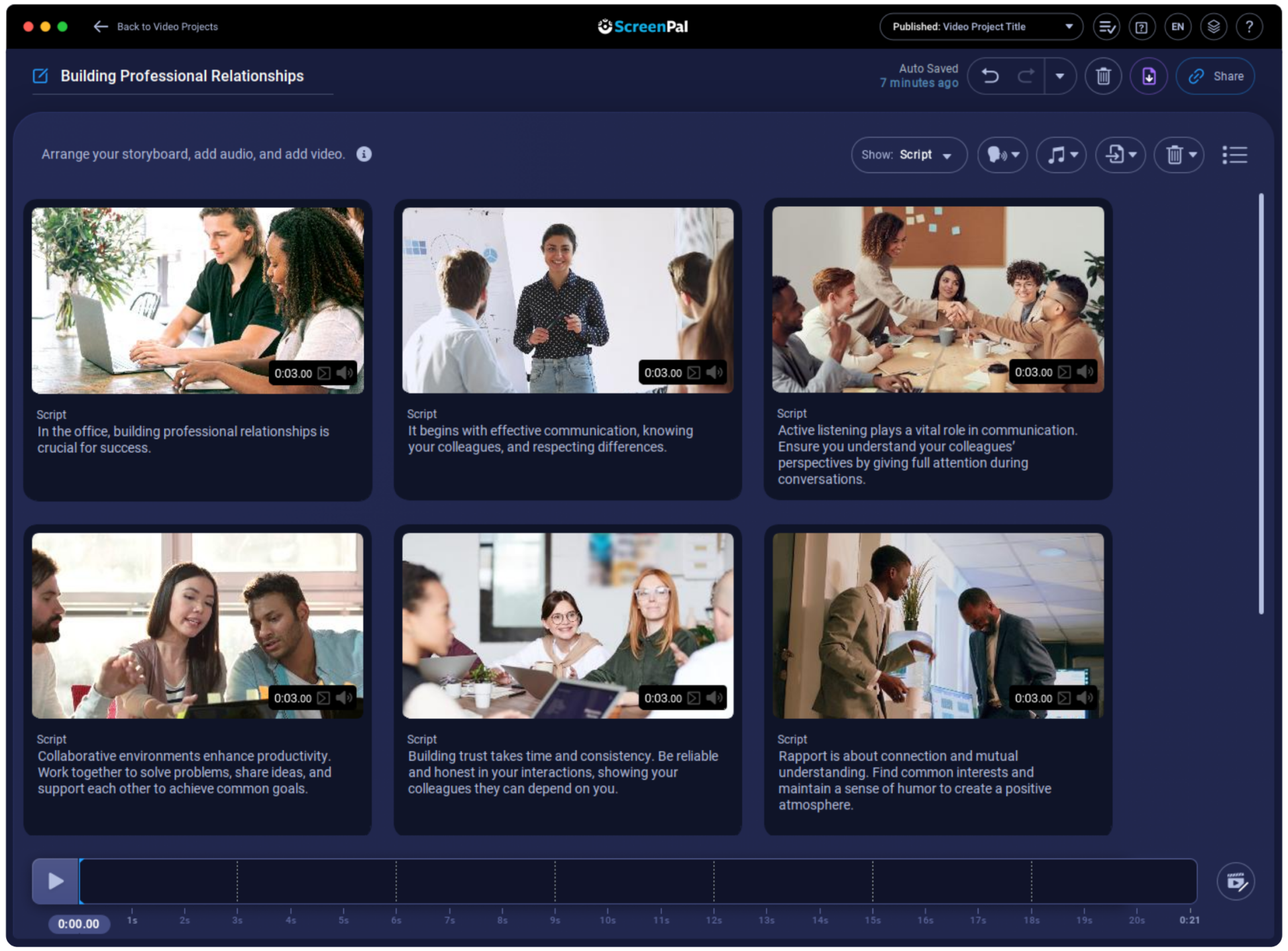Expand the undo history dropdown arrow

1061,76
